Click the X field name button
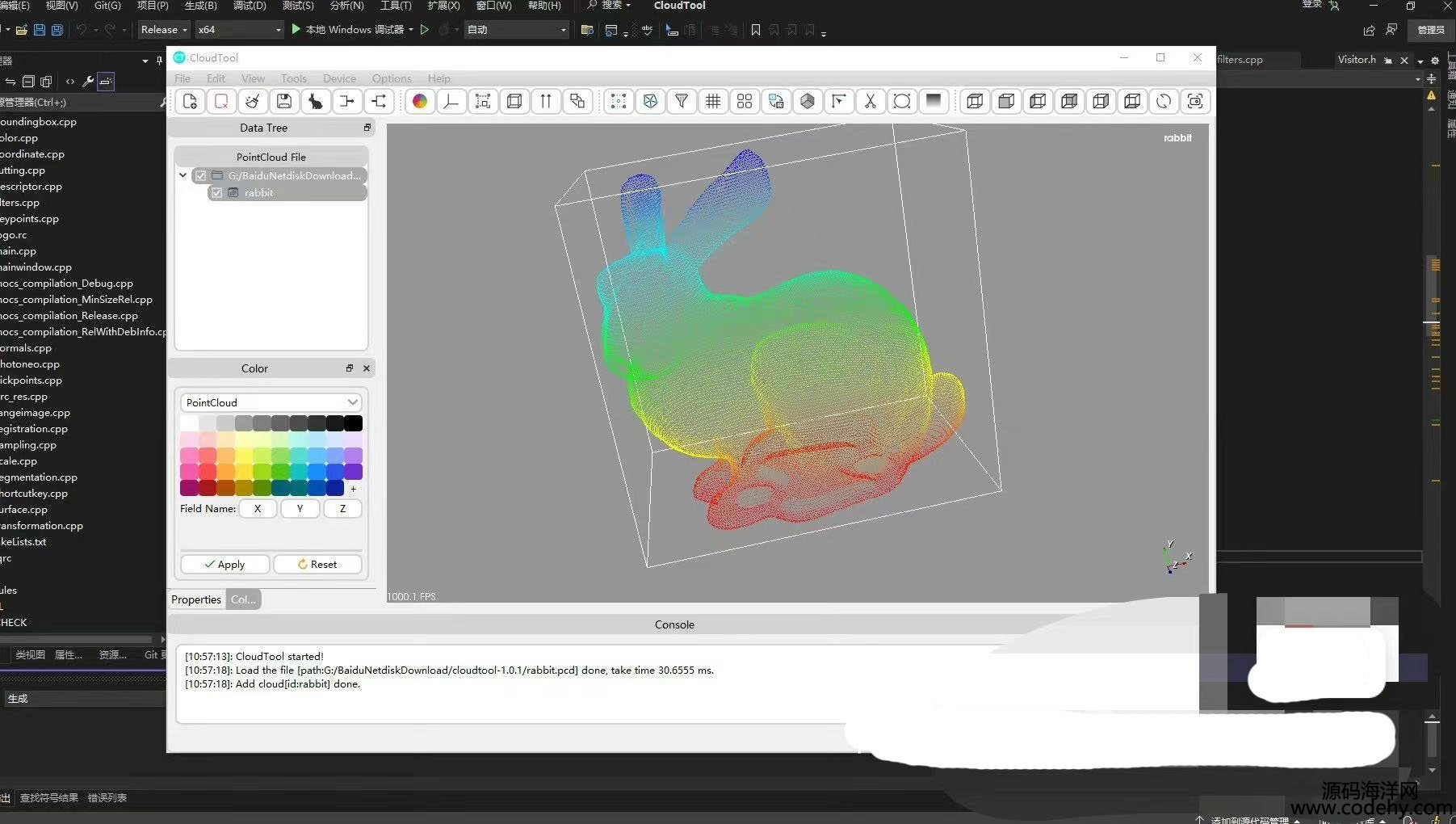Screen dimensions: 1456x824 [258, 509]
